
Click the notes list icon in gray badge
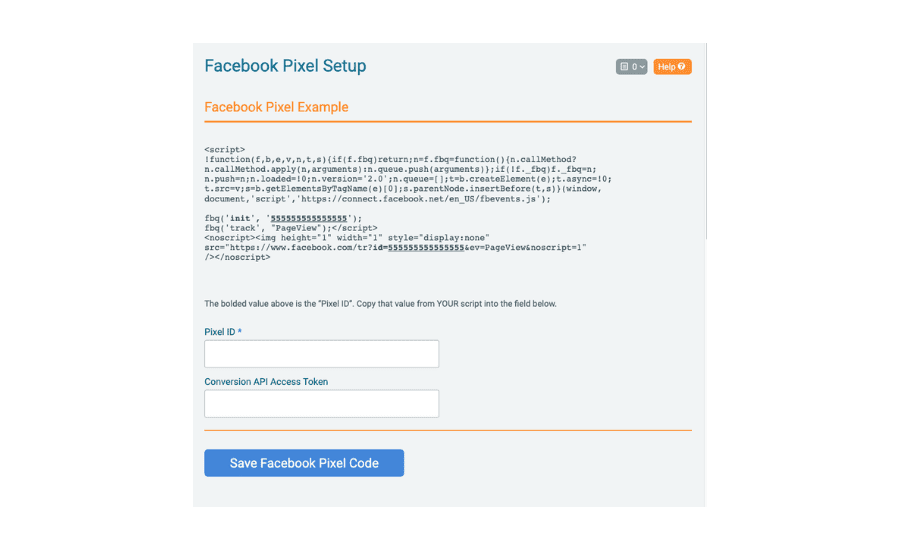[624, 67]
